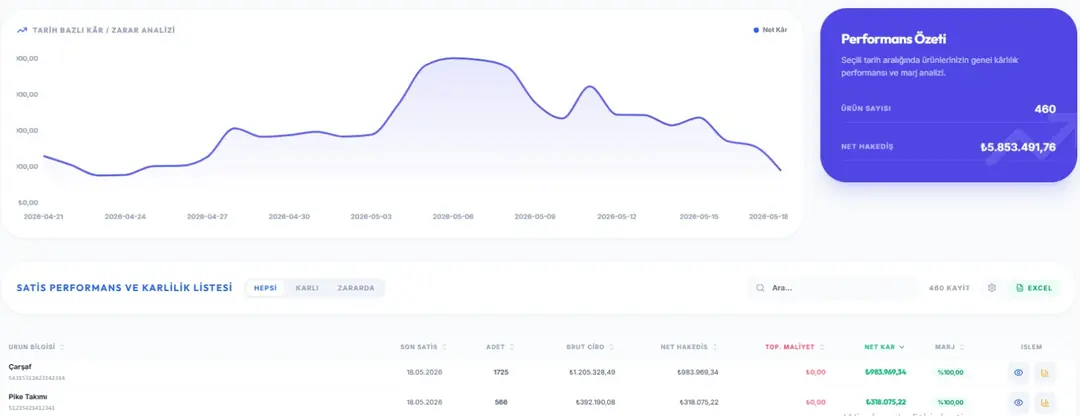The width and height of the screenshot is (1080, 416).
Task: Click the Çarşaf product name
Action: (20, 367)
